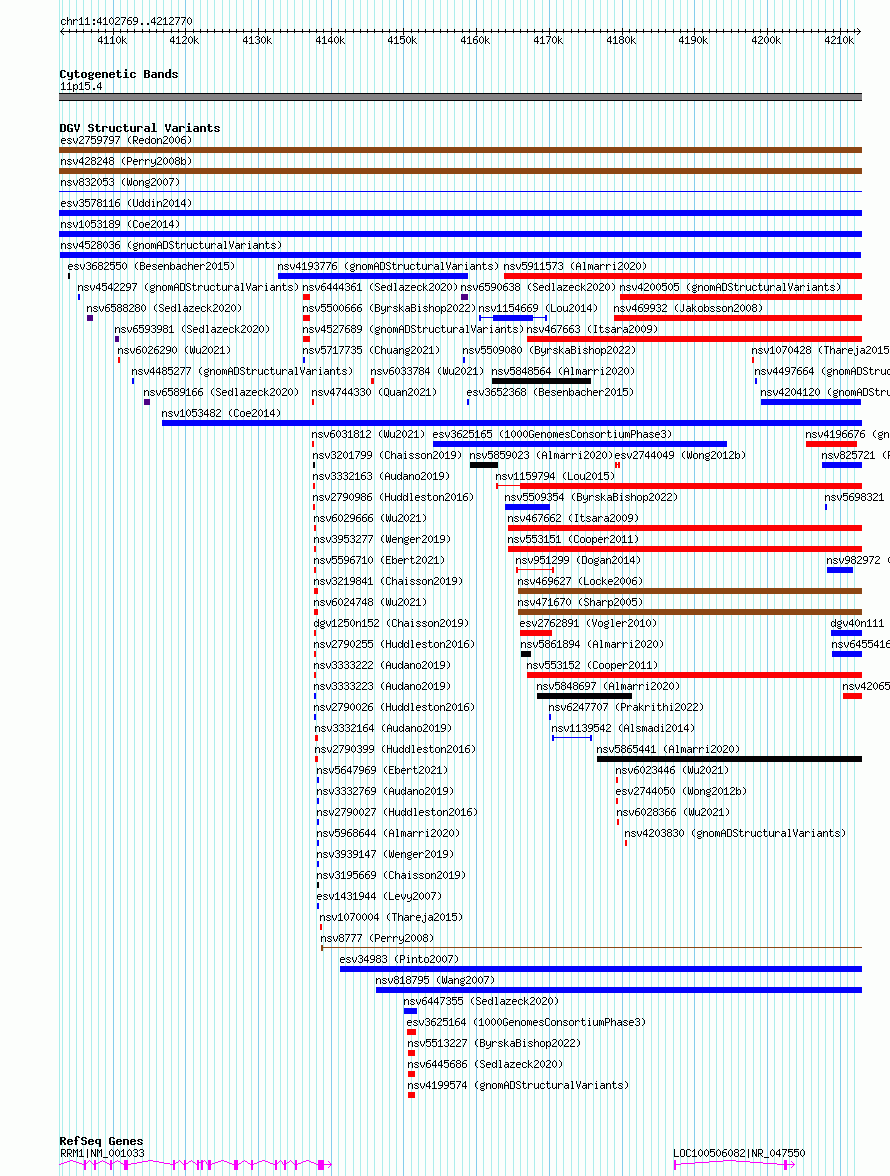Open nsv428248 (Perry2008b) variant

[126, 161]
